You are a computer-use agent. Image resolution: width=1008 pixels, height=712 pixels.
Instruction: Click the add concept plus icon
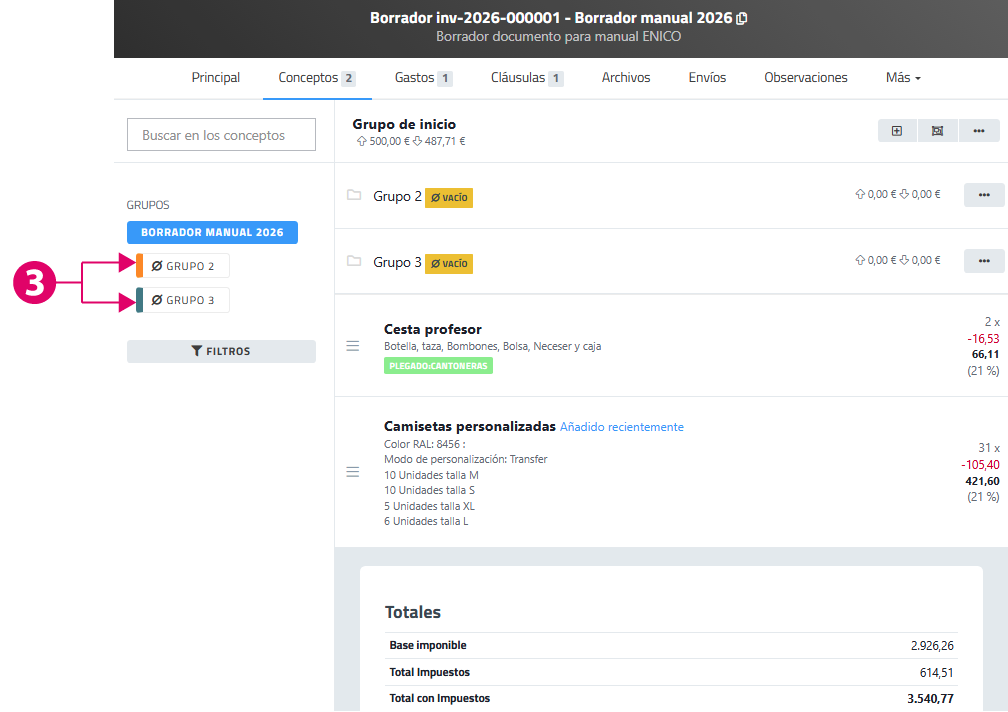click(897, 131)
